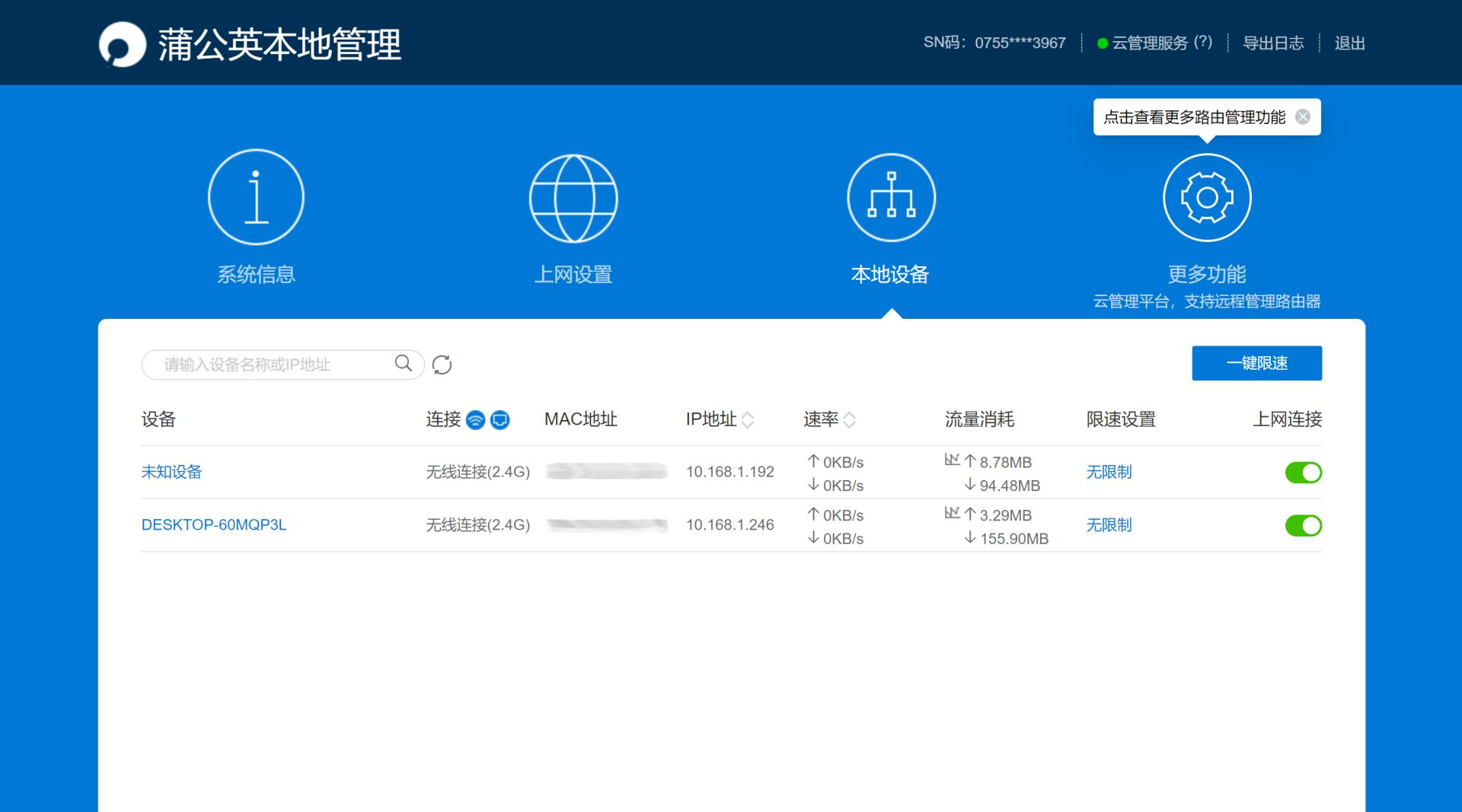
Task: Click the device search input field
Action: [x=274, y=365]
